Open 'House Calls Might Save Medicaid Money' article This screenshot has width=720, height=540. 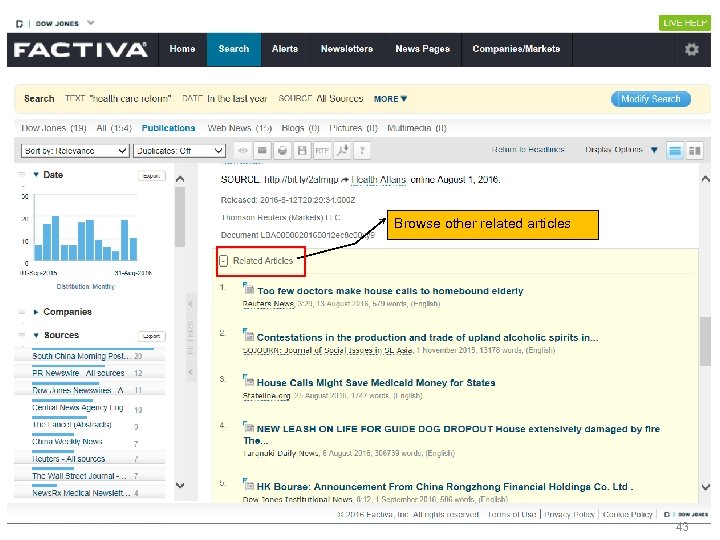click(376, 382)
